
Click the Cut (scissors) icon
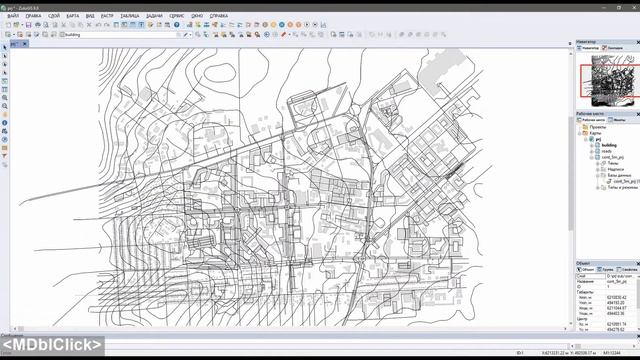pyautogui.click(x=63, y=25)
